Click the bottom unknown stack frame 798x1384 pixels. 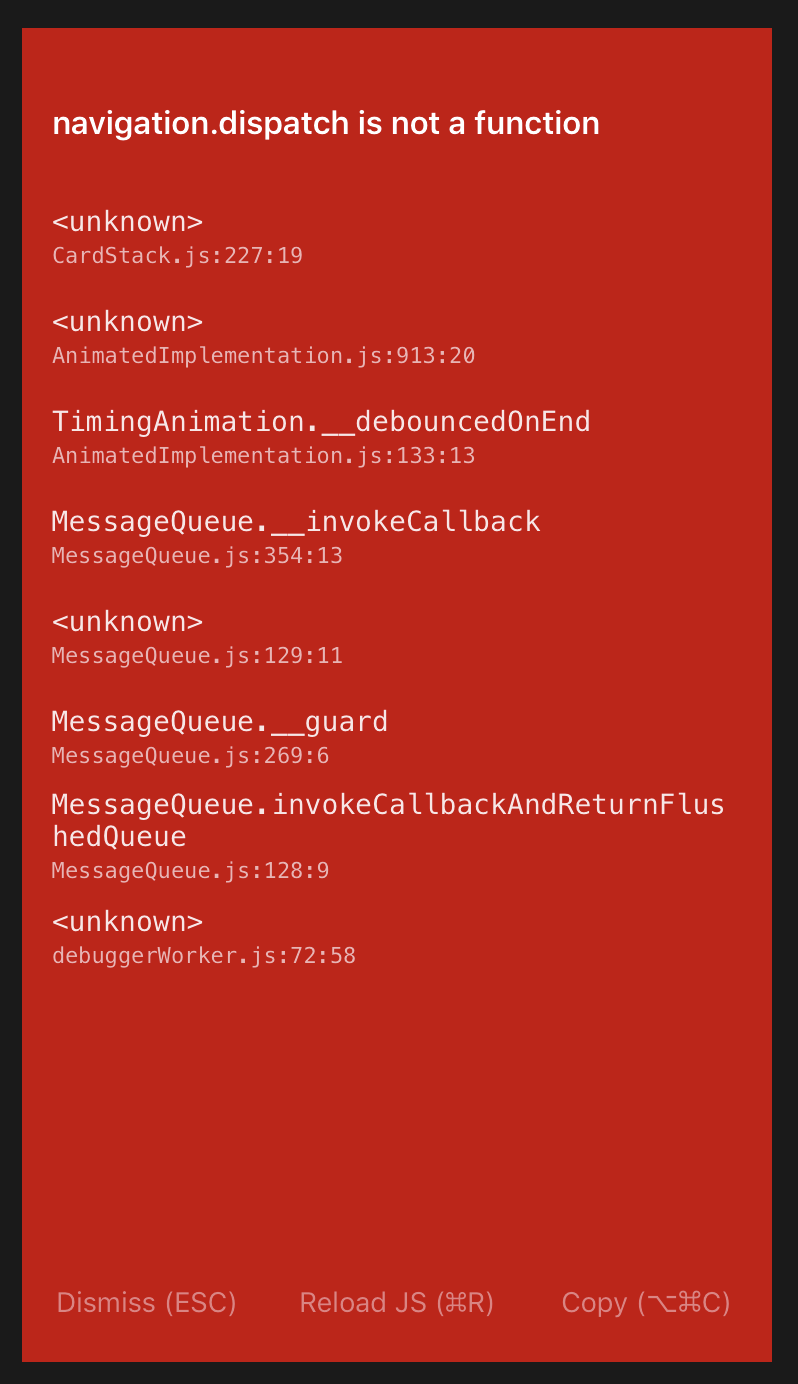point(127,921)
